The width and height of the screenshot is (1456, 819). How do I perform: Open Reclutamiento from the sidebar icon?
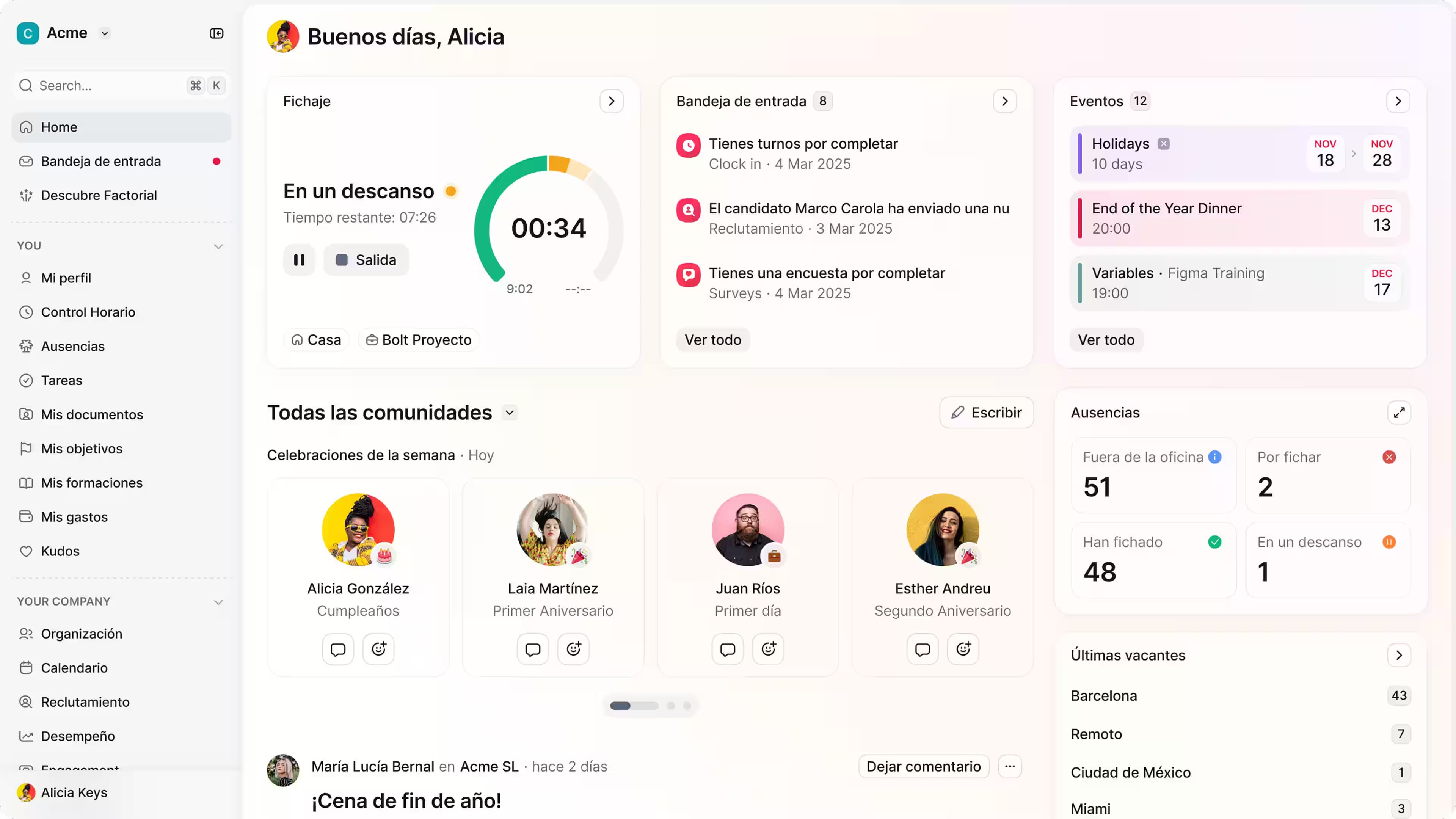click(27, 702)
